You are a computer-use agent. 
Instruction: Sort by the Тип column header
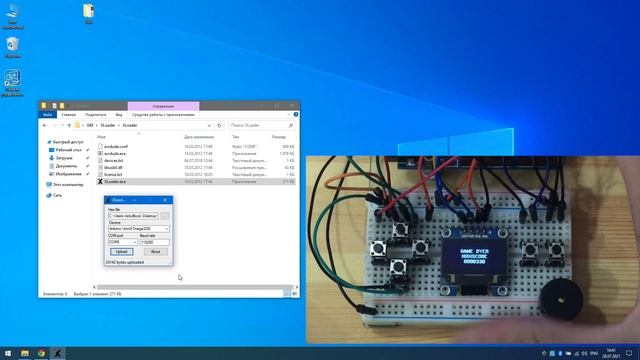236,137
